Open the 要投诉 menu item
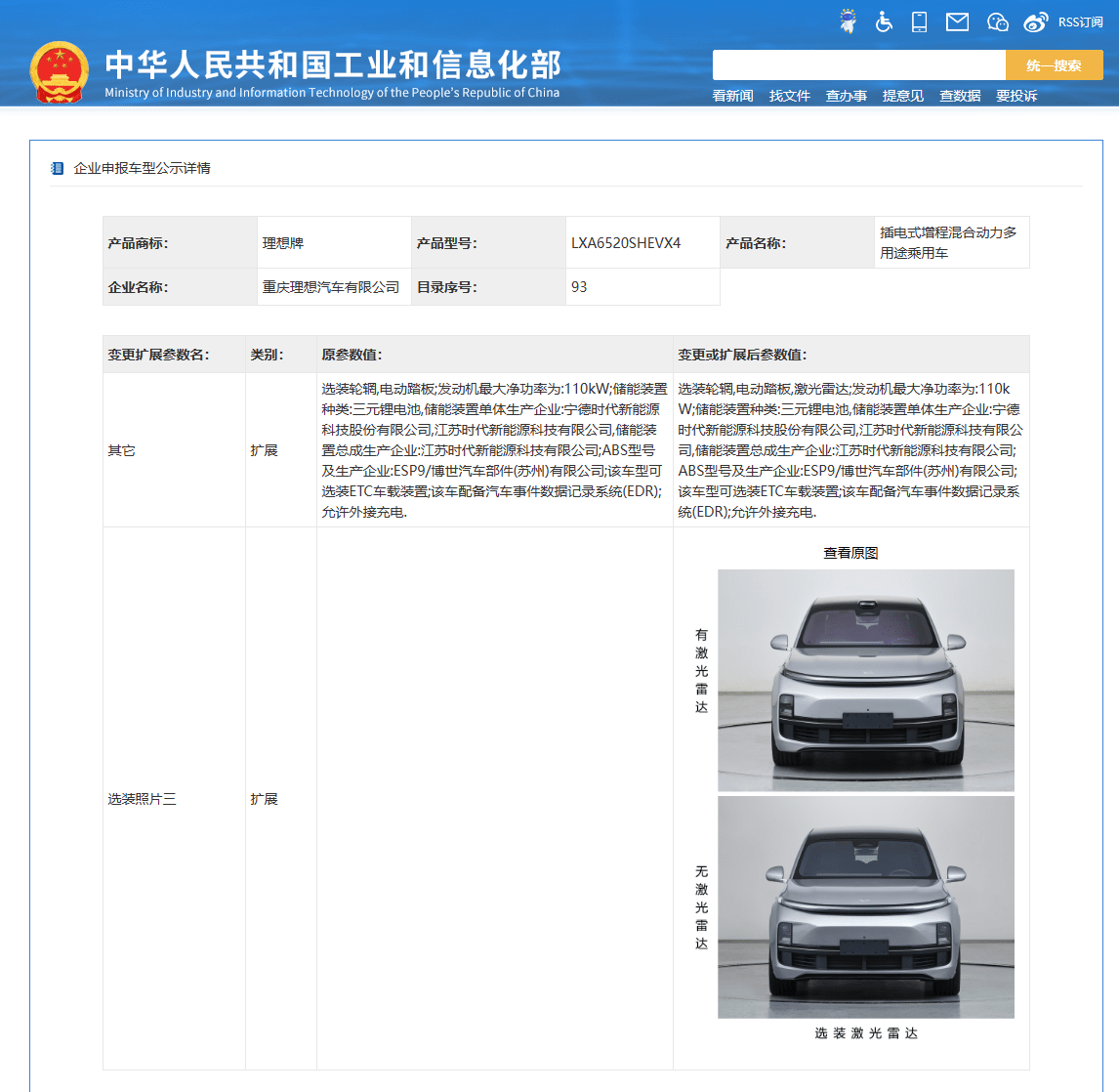The width and height of the screenshot is (1119, 1092). 1016,96
